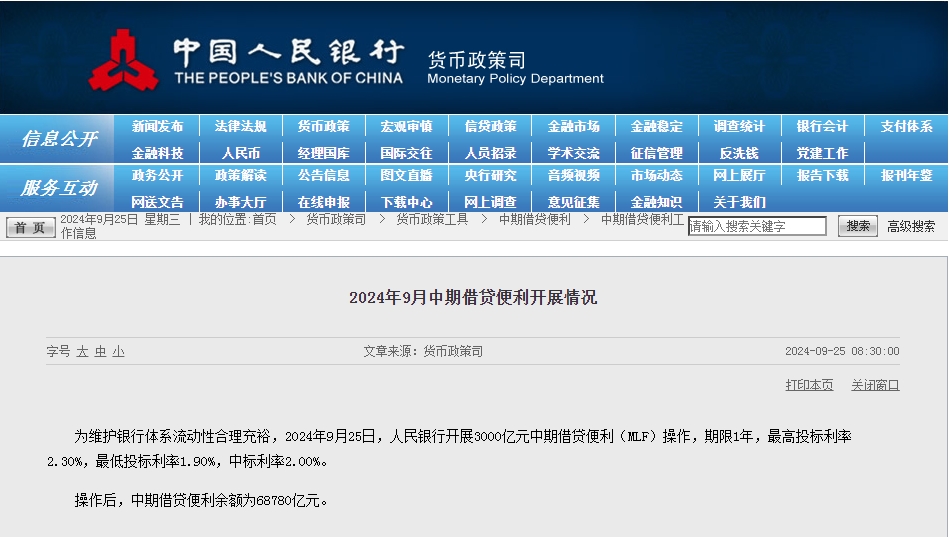
Task: Click the 首页 home button
Action: coord(30,227)
